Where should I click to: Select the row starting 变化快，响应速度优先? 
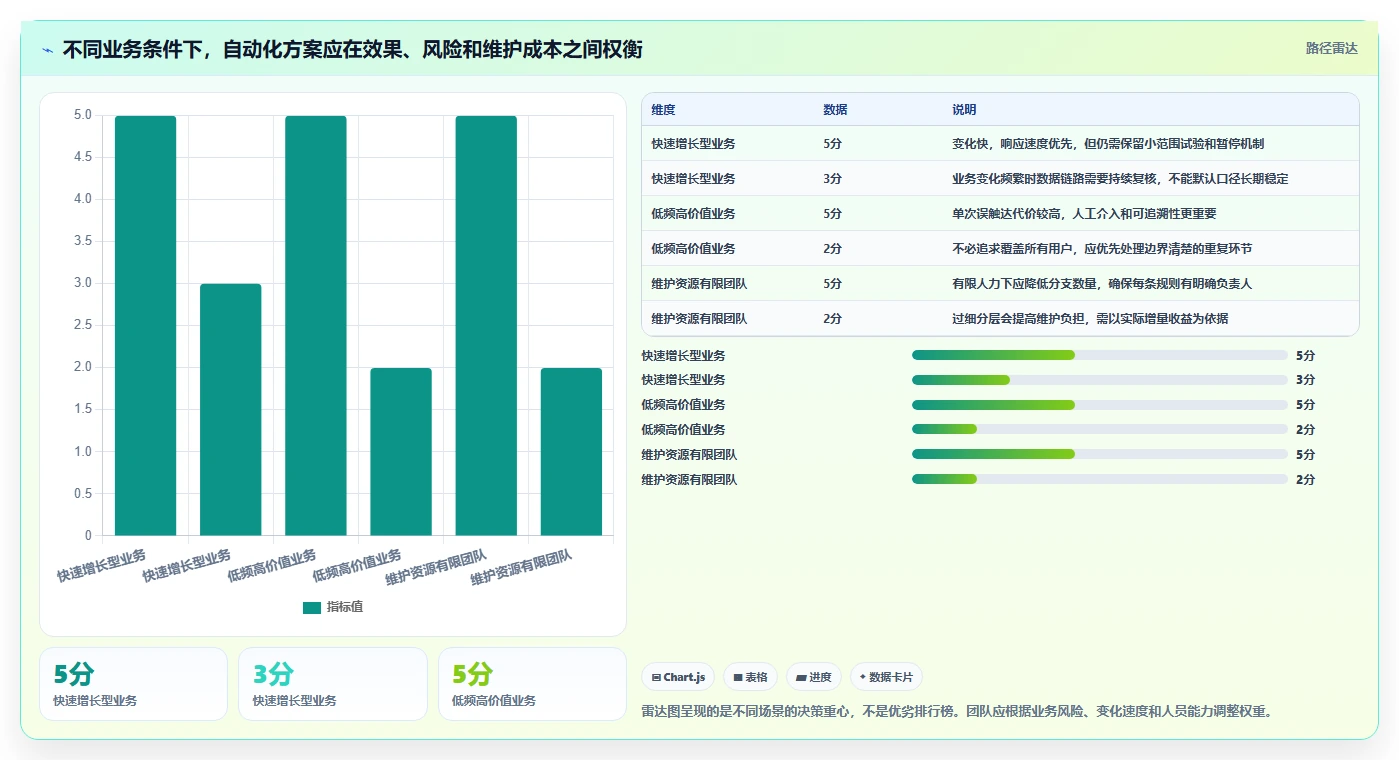pyautogui.click(x=1000, y=144)
